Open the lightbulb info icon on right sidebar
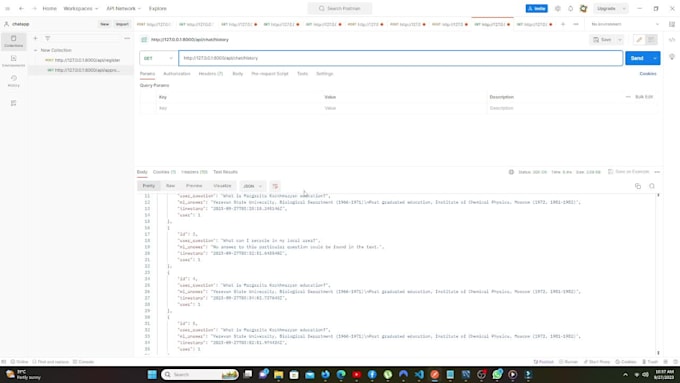 [x=672, y=57]
